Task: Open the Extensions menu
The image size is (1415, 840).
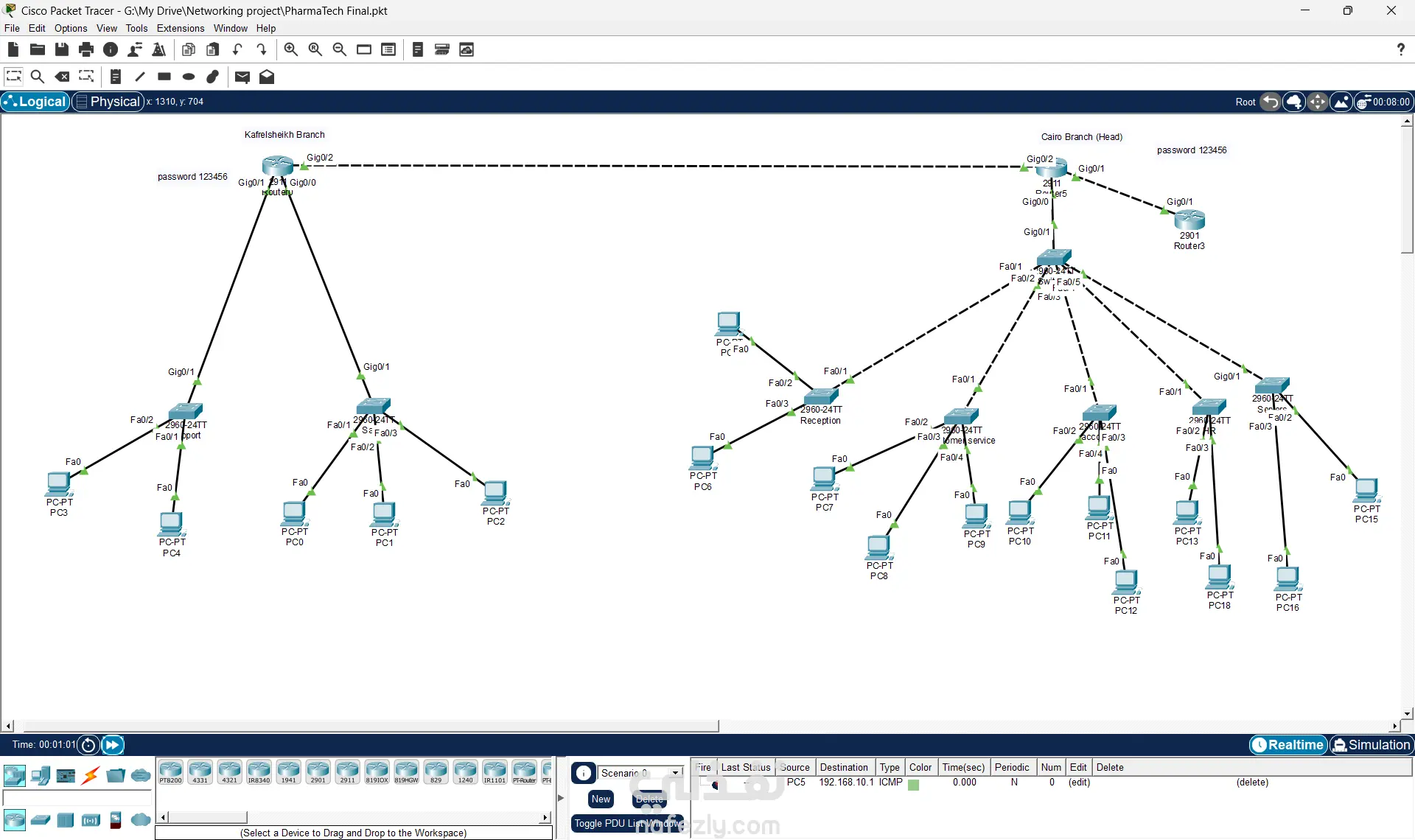Action: (180, 28)
